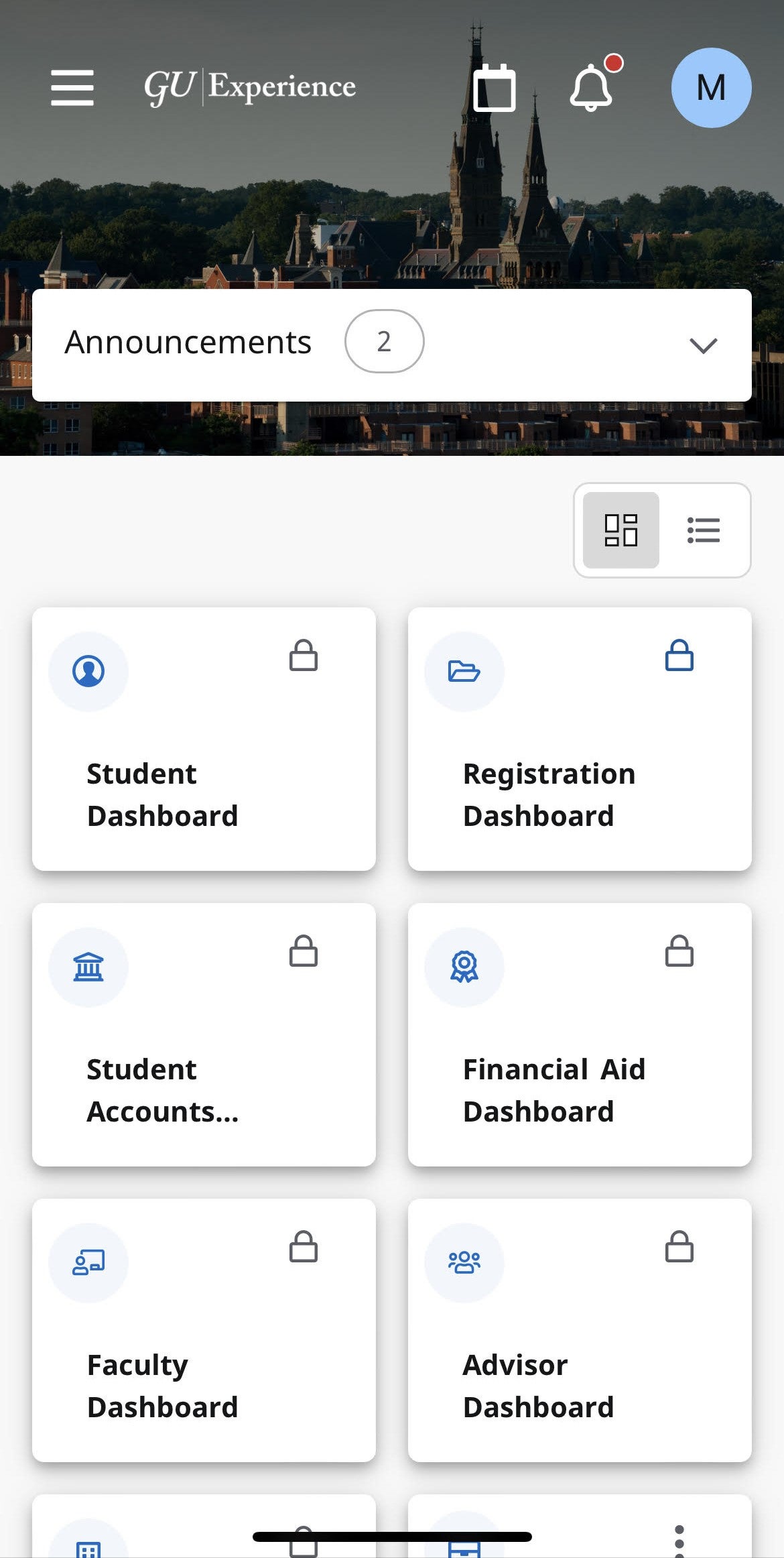Click the Student Dashboard person icon

coord(88,671)
